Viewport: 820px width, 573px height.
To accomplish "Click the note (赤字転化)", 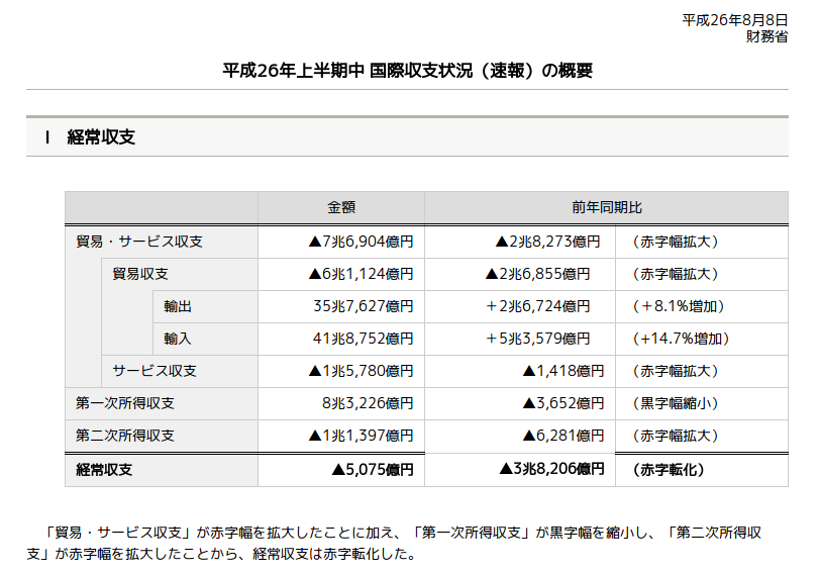I will click(668, 469).
